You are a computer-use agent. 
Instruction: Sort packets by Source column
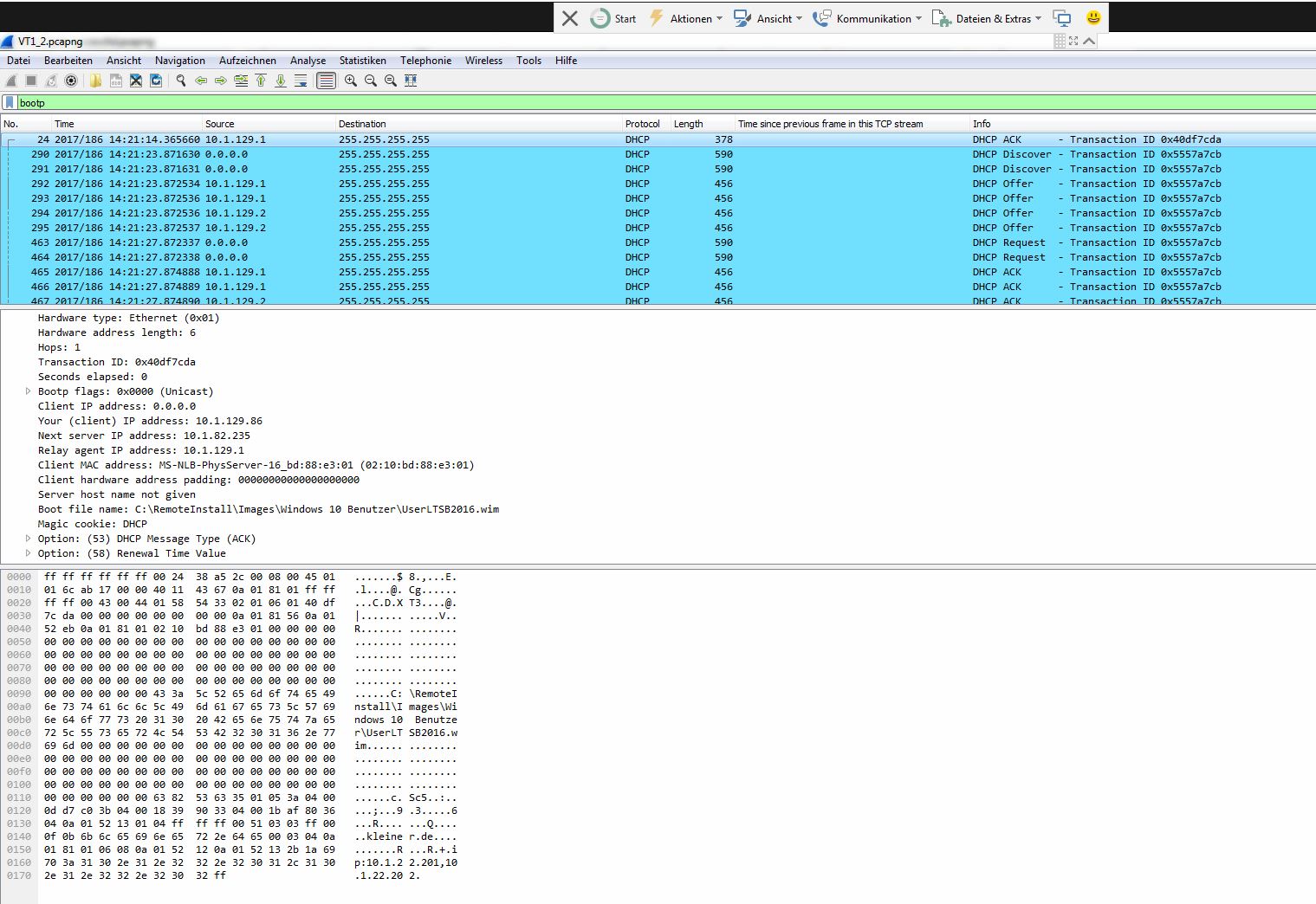click(269, 124)
